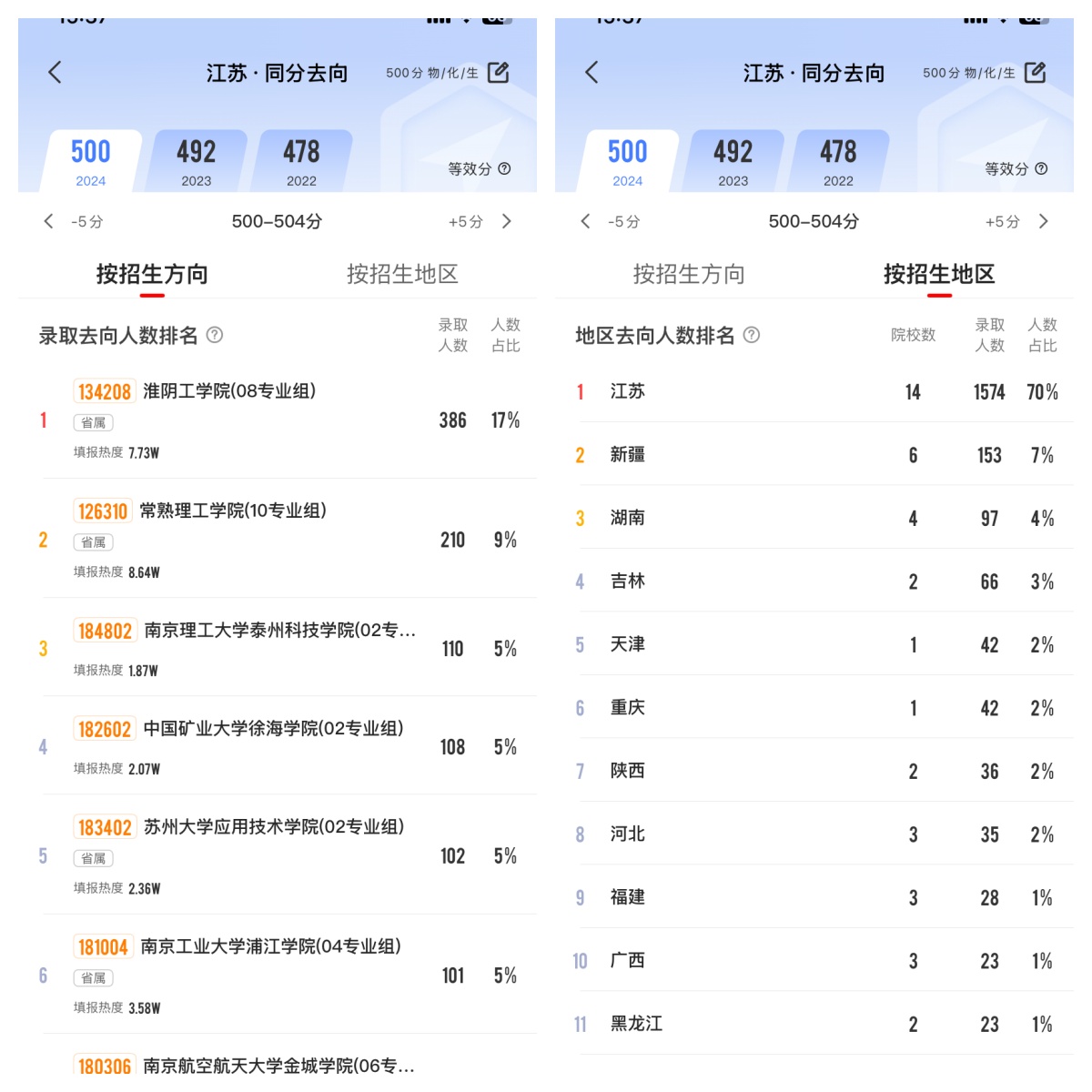Viewport: 1092px width, 1092px height.
Task: Select the 478 2022 score tab in right panel
Action: pos(839,161)
